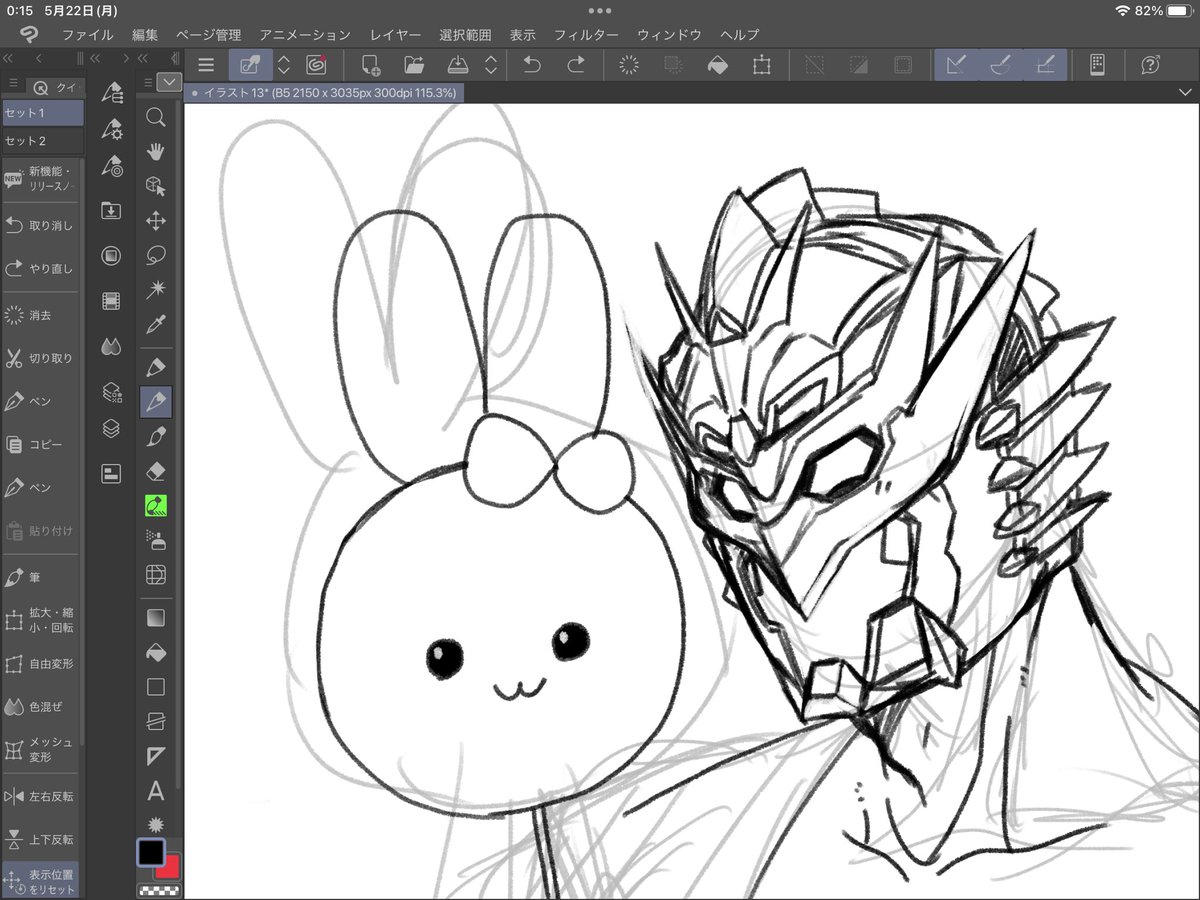Toggle Snap to Special Ruler

point(1000,66)
